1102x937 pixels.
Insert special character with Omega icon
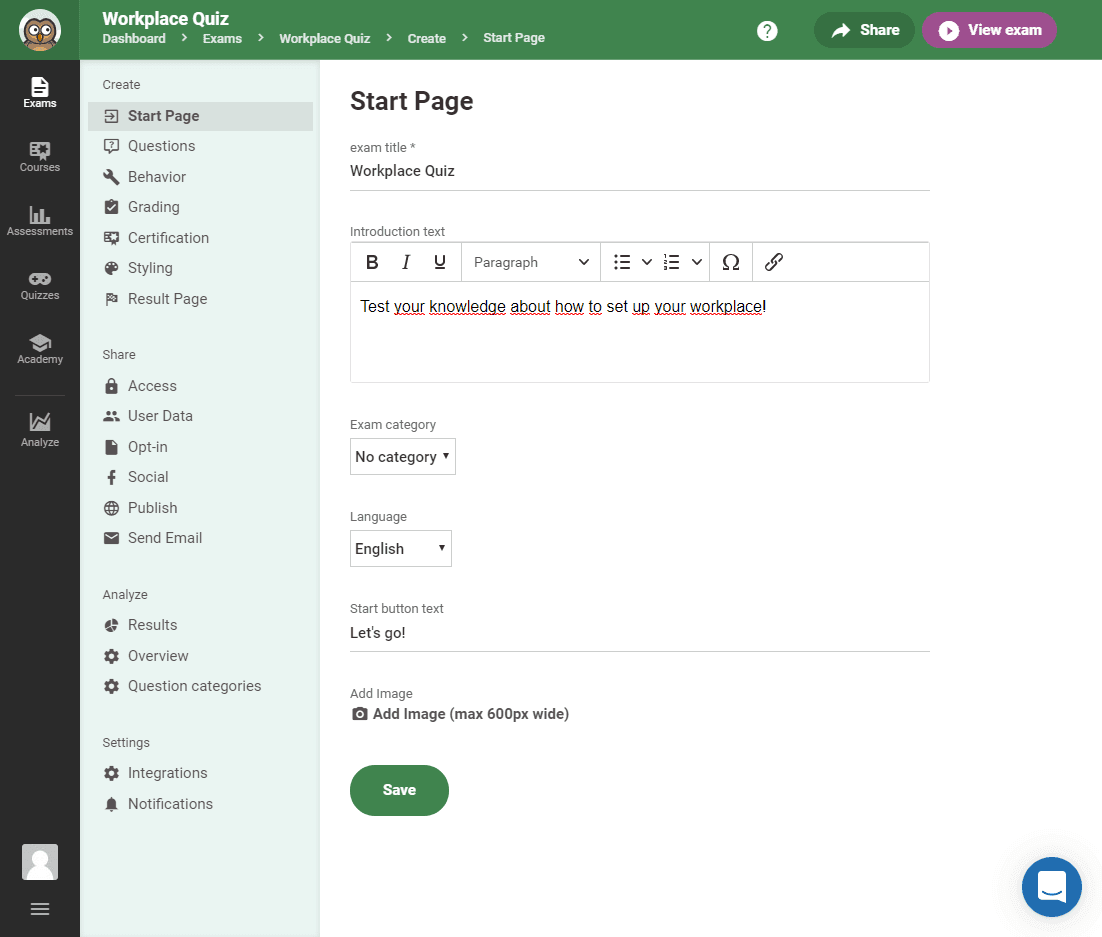pos(730,262)
